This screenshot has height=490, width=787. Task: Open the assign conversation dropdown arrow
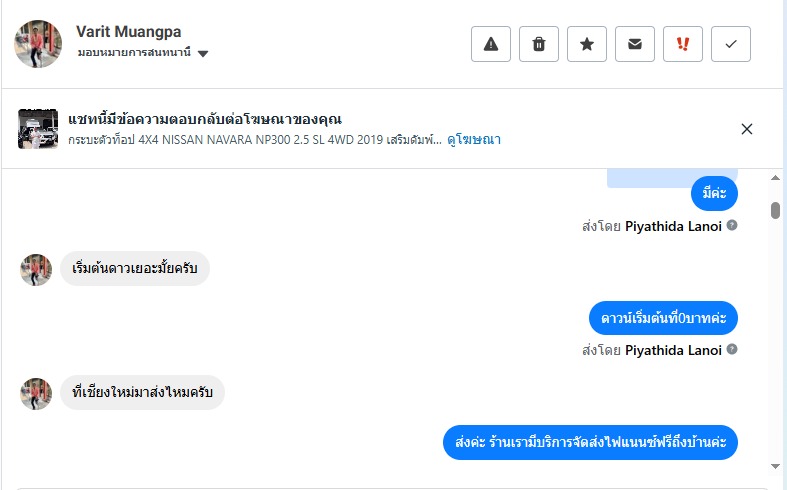click(203, 54)
